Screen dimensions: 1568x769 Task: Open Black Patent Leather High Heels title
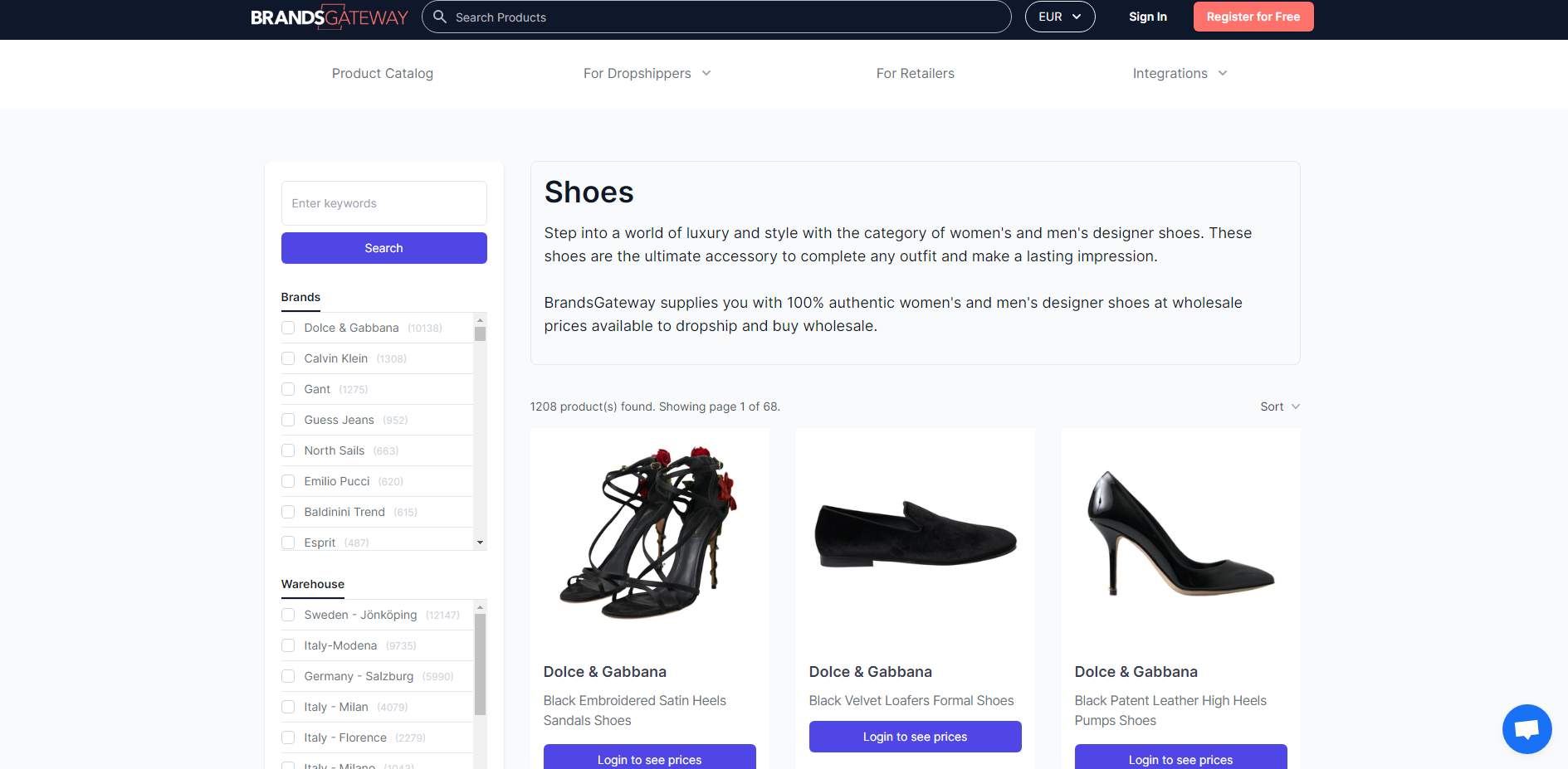coord(1170,711)
